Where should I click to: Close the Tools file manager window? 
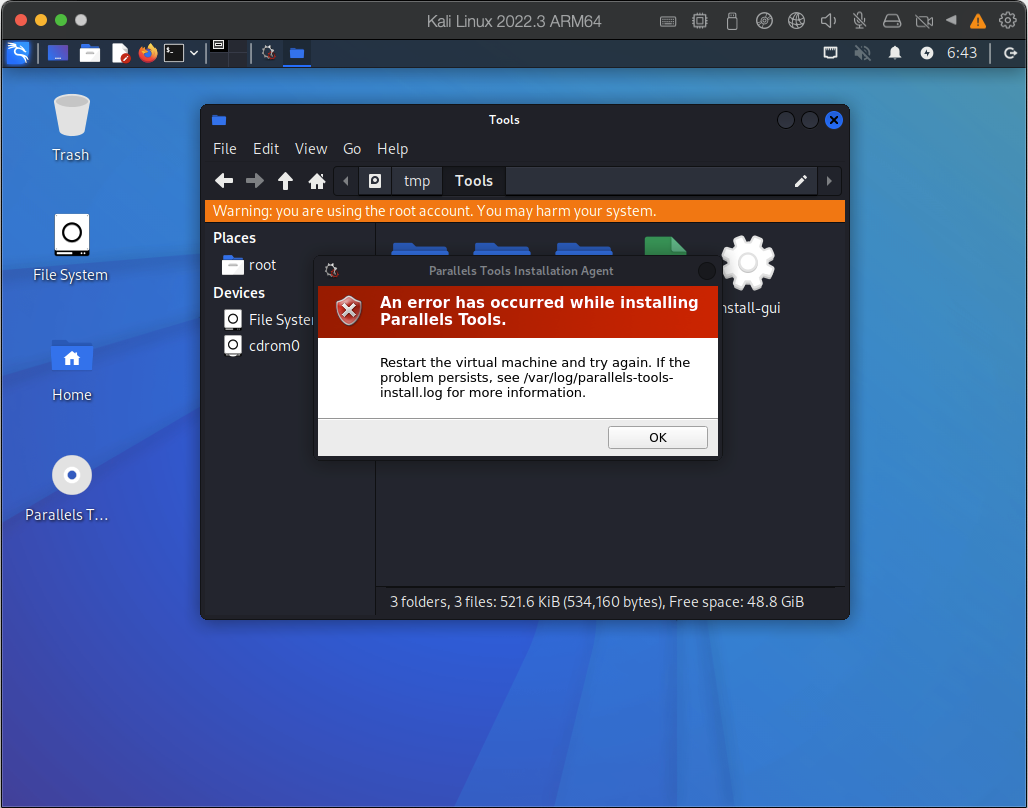click(x=833, y=120)
